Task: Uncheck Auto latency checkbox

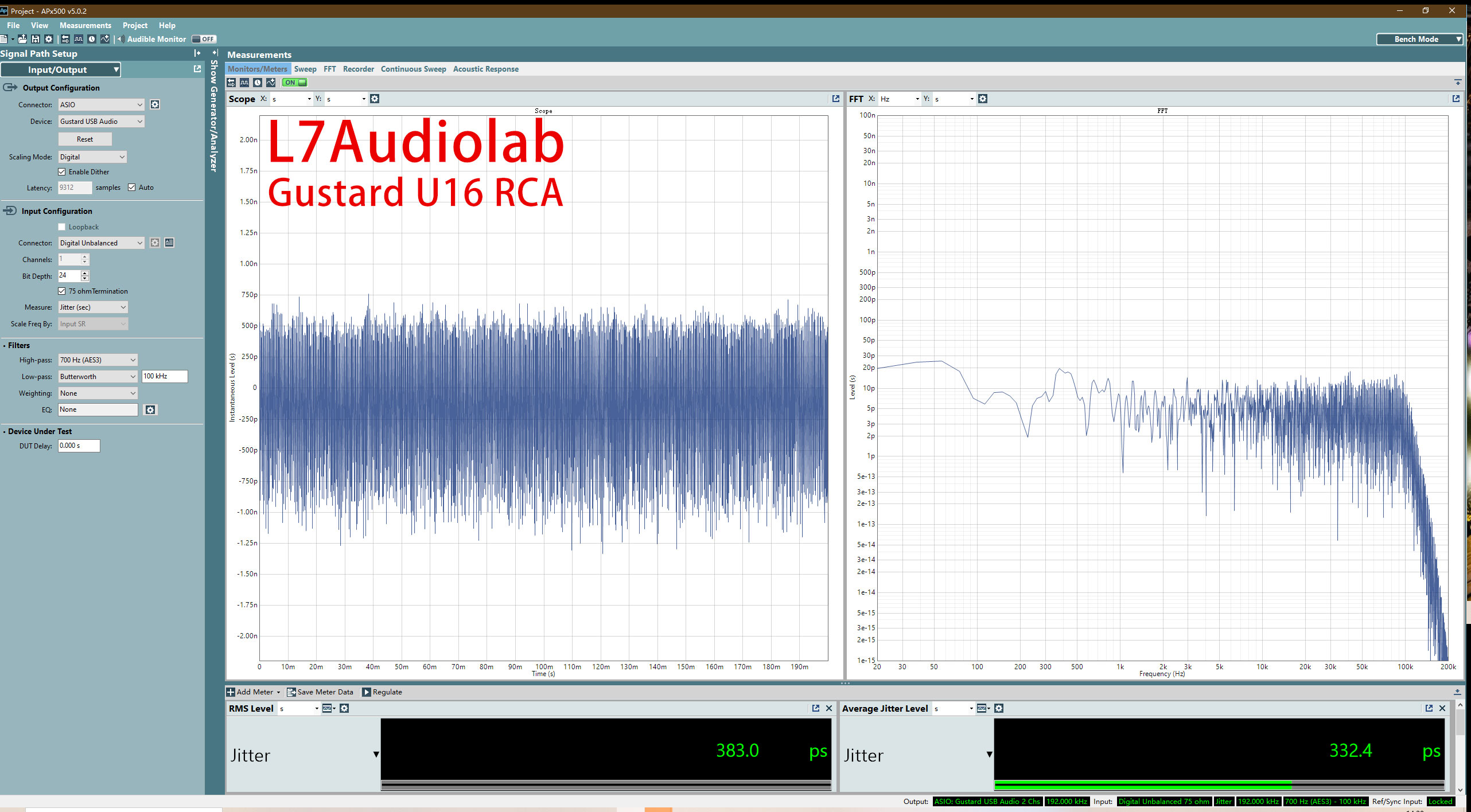Action: pos(132,188)
